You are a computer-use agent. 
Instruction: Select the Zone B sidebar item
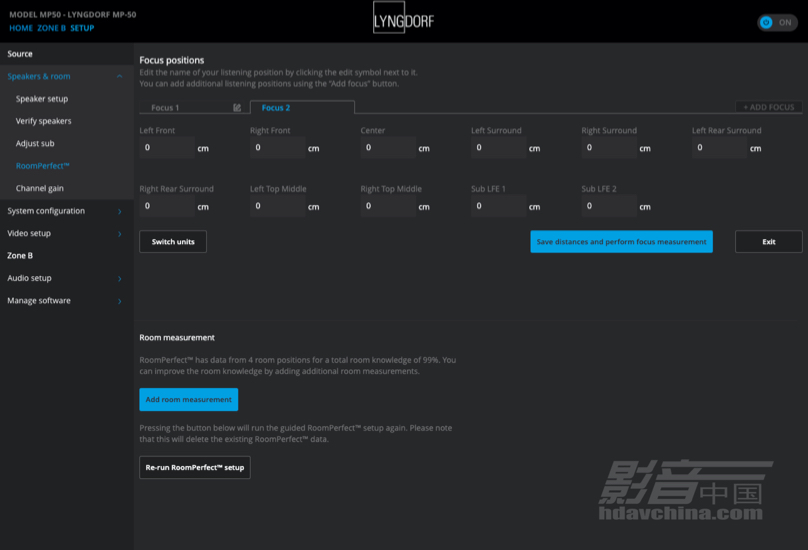pyautogui.click(x=20, y=256)
